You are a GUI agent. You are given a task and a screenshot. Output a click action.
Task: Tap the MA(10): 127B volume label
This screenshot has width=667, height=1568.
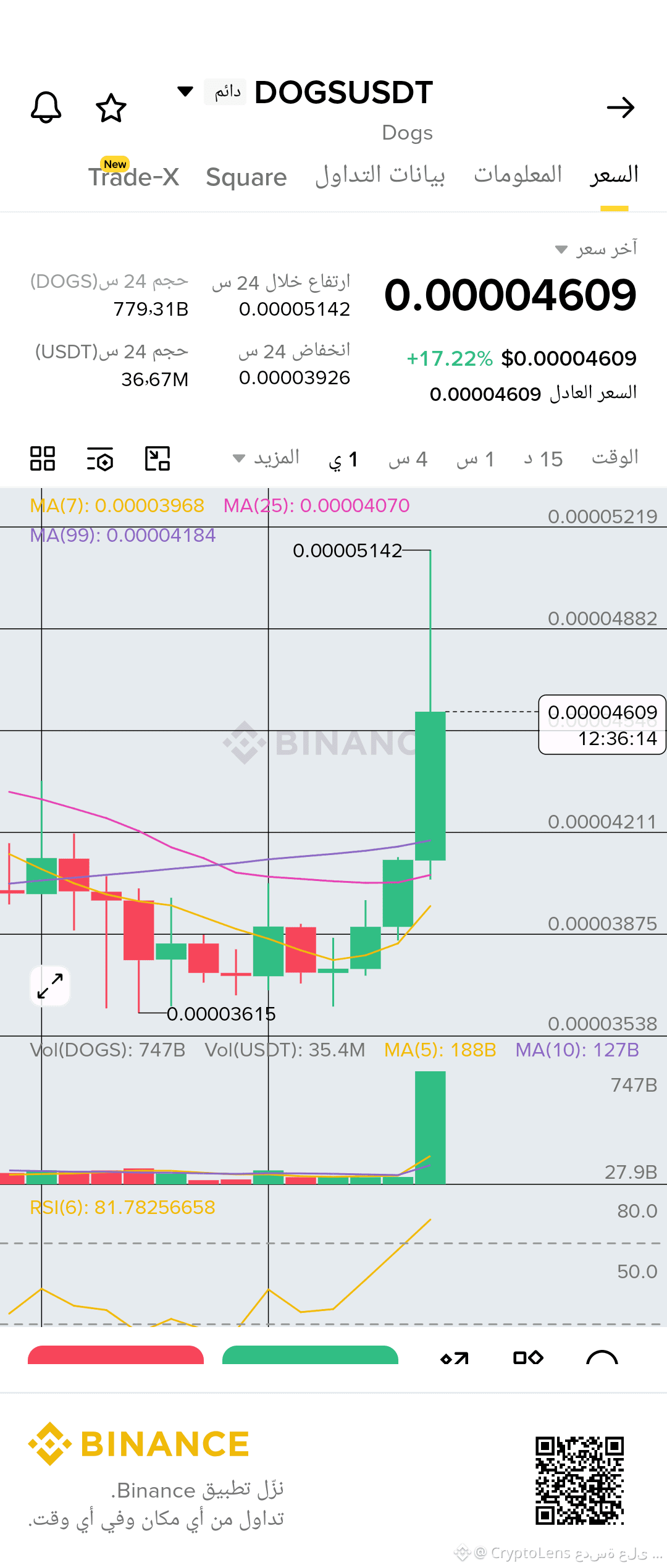tap(577, 1050)
